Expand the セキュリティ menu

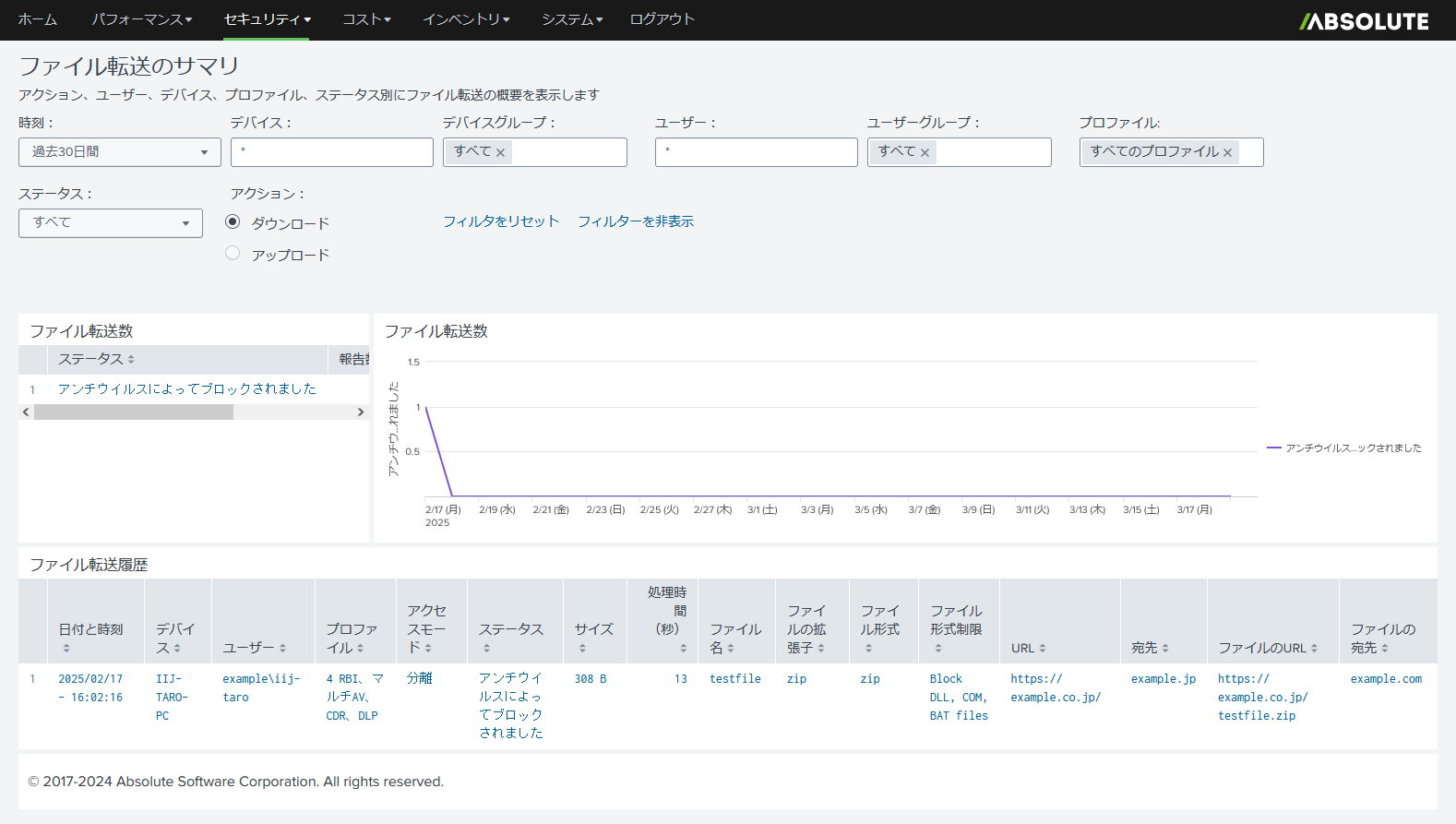click(x=267, y=19)
